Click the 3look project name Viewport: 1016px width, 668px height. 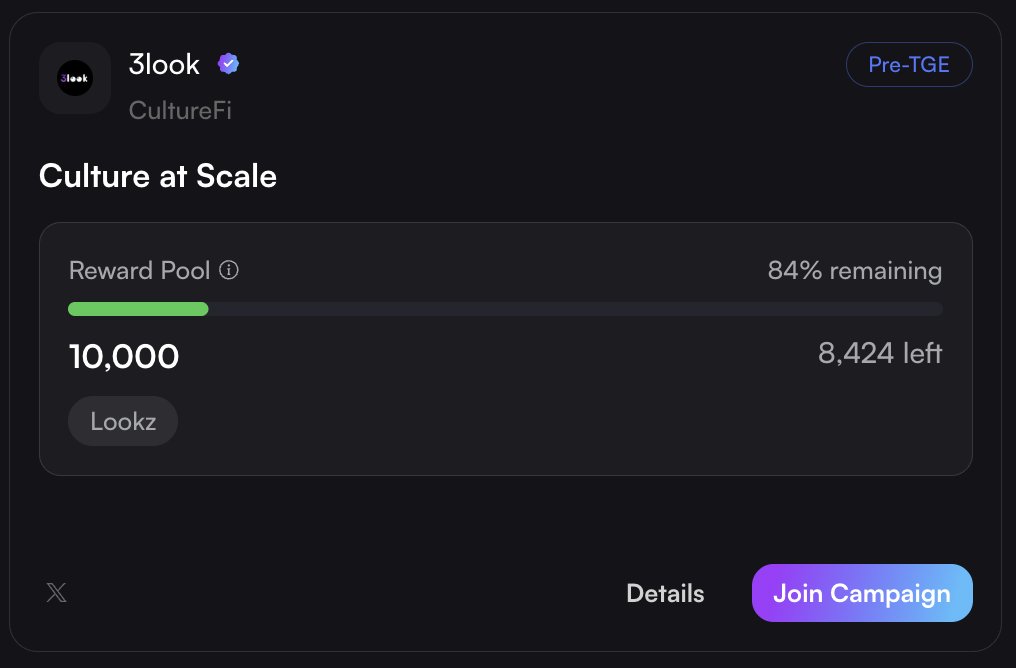tap(164, 64)
